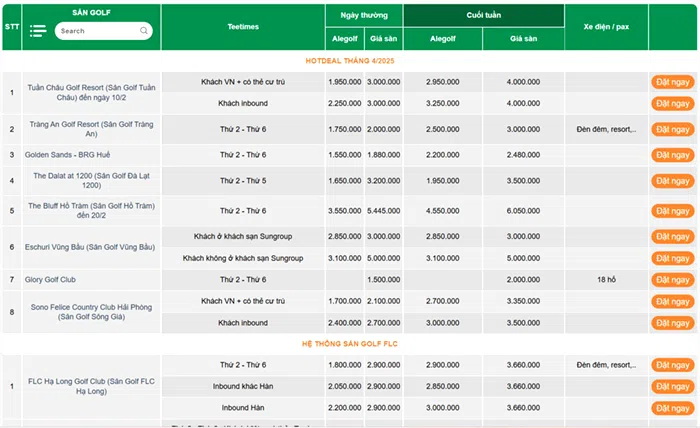Click the Thứ 2 - Thứ 5 teetime cell
The width and height of the screenshot is (700, 428).
tap(243, 181)
